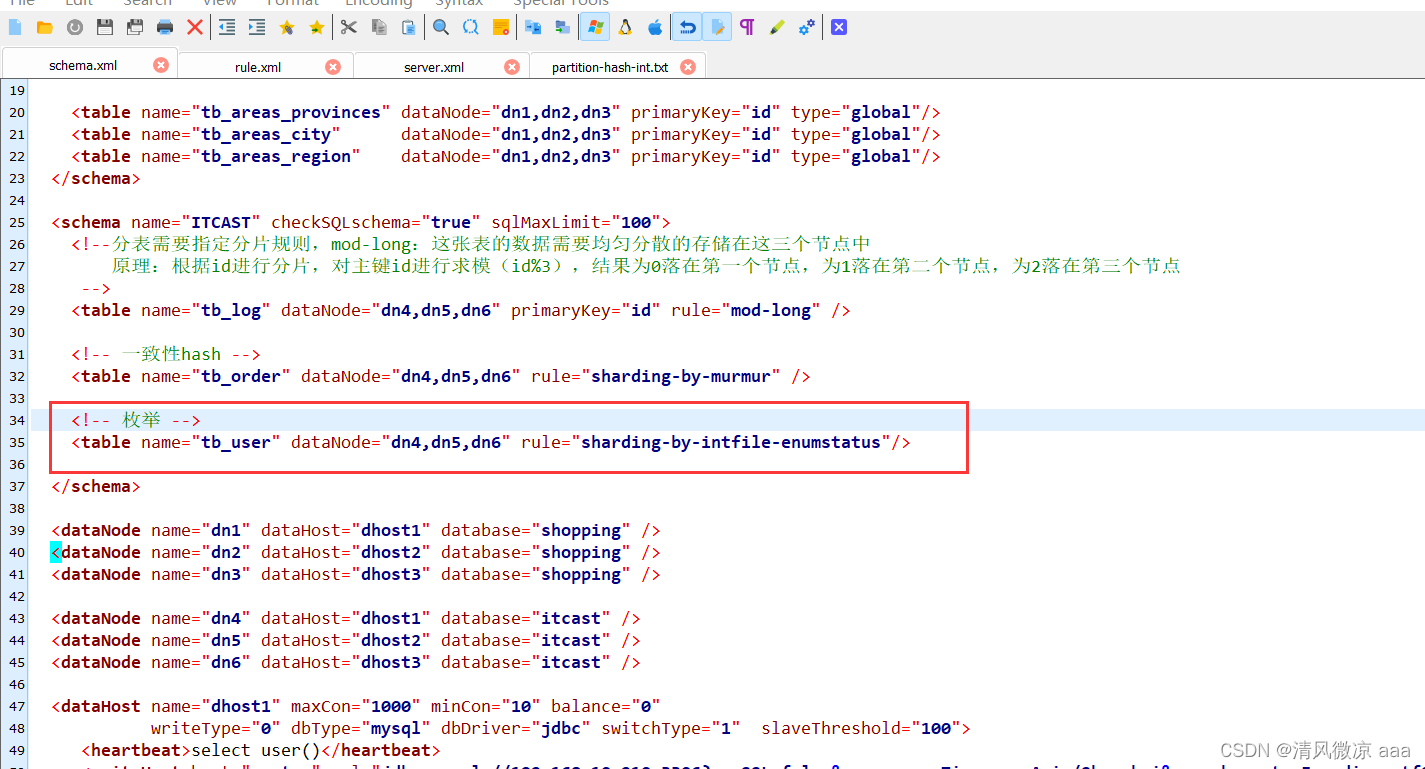Click "dn1" in the dataNode on line 39
This screenshot has height=769, width=1425.
[226, 530]
